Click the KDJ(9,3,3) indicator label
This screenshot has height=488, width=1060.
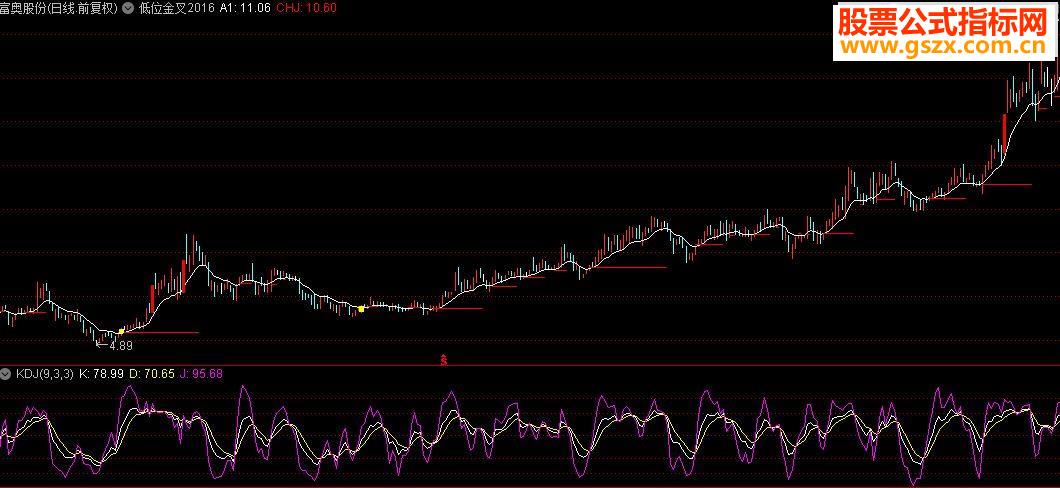click(x=43, y=373)
